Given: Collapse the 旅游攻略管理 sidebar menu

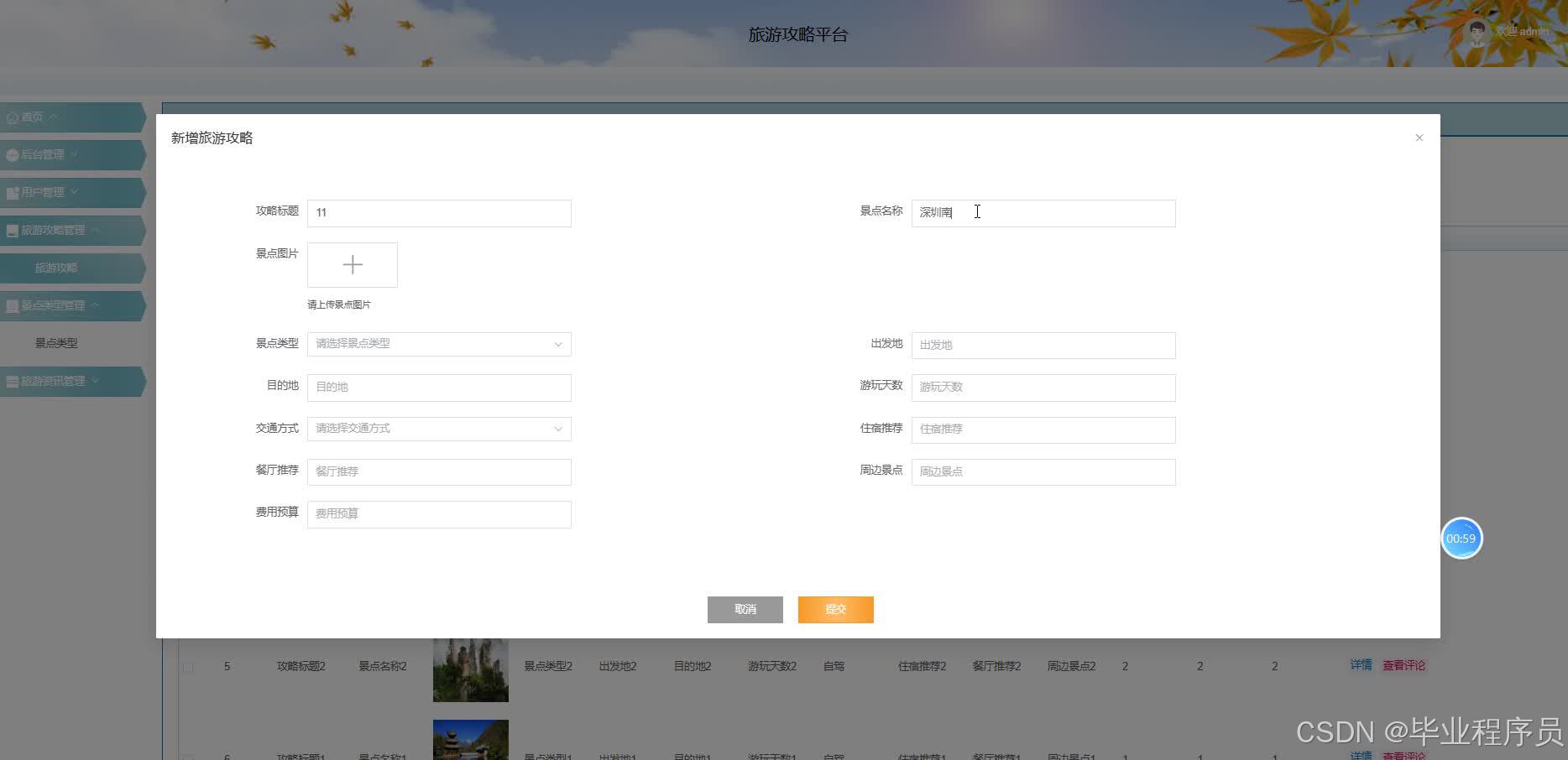Looking at the screenshot, I should pos(72,231).
